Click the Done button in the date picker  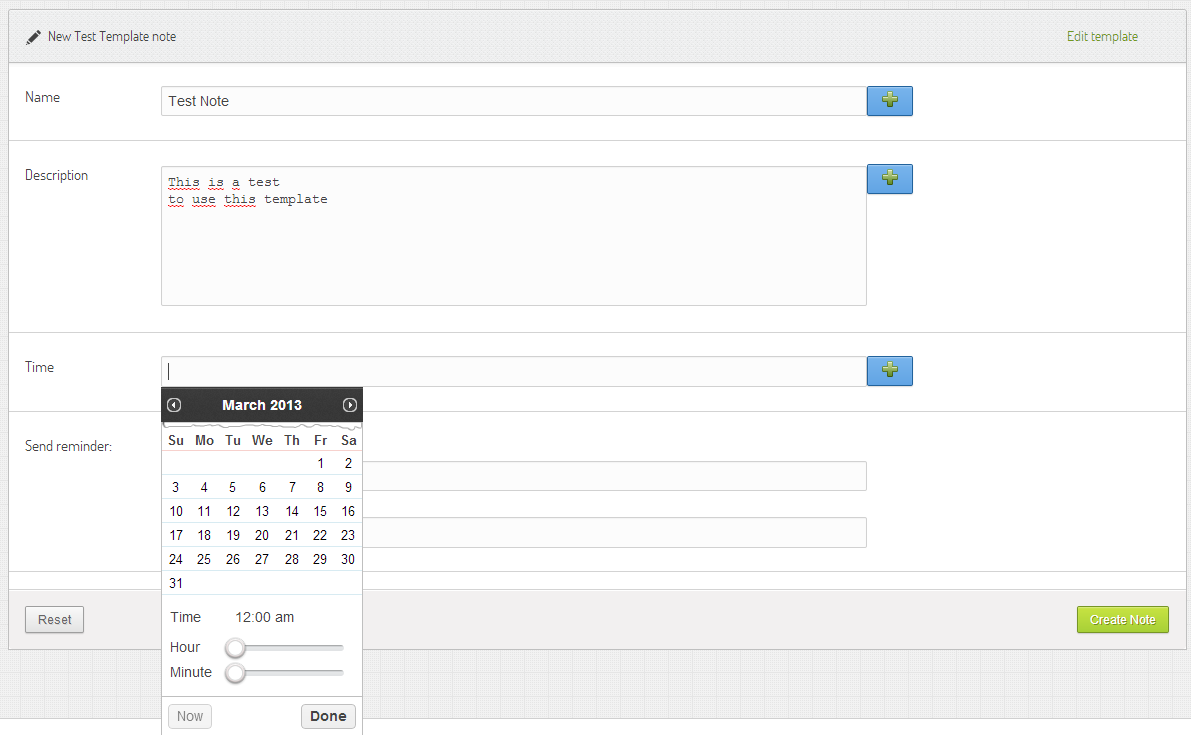tap(328, 716)
